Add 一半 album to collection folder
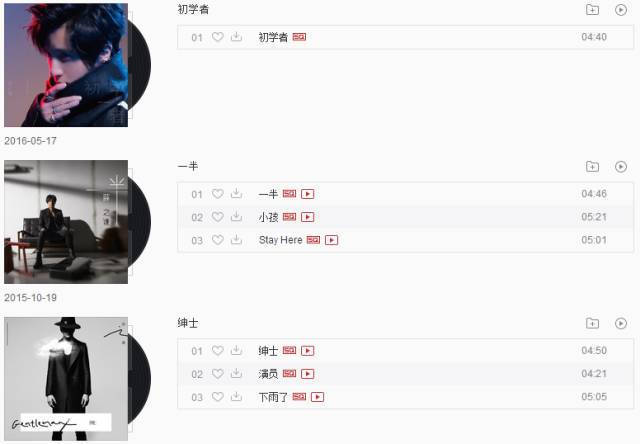640x444 pixels. [592, 166]
